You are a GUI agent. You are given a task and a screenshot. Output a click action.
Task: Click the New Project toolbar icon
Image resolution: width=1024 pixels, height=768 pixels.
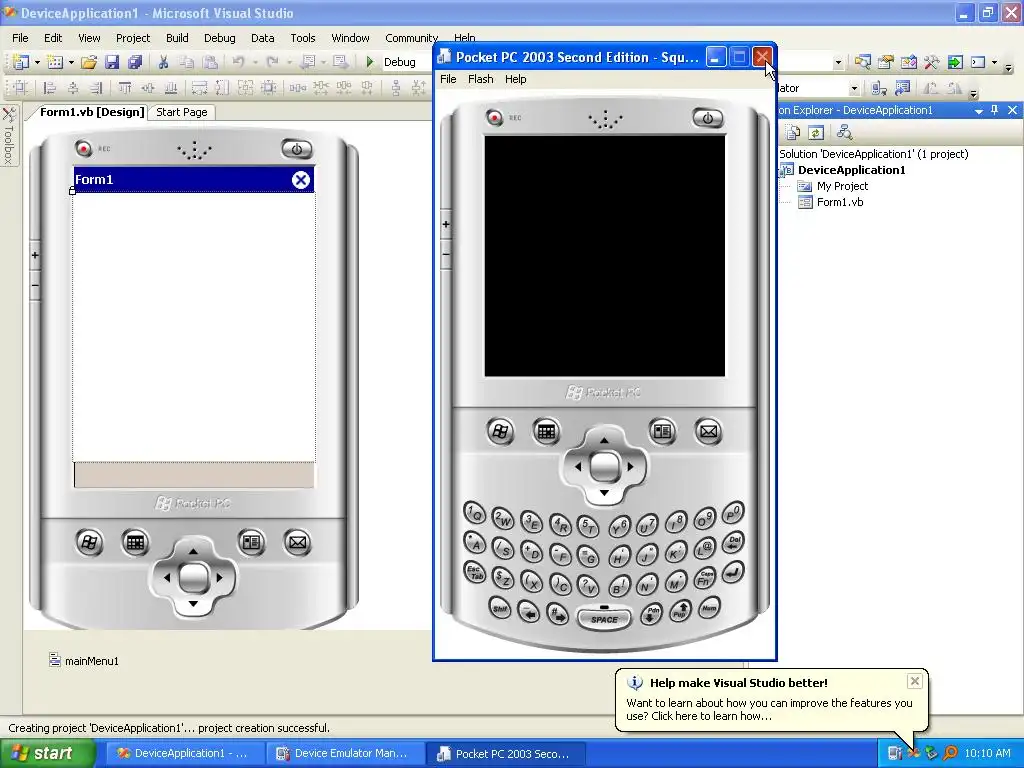point(21,62)
